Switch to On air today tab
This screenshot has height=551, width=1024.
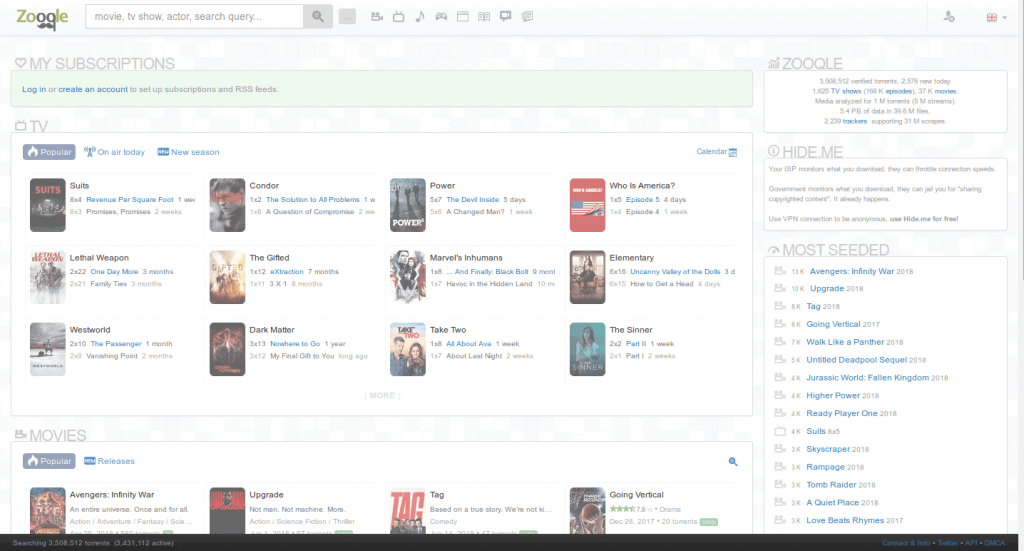pyautogui.click(x=114, y=152)
